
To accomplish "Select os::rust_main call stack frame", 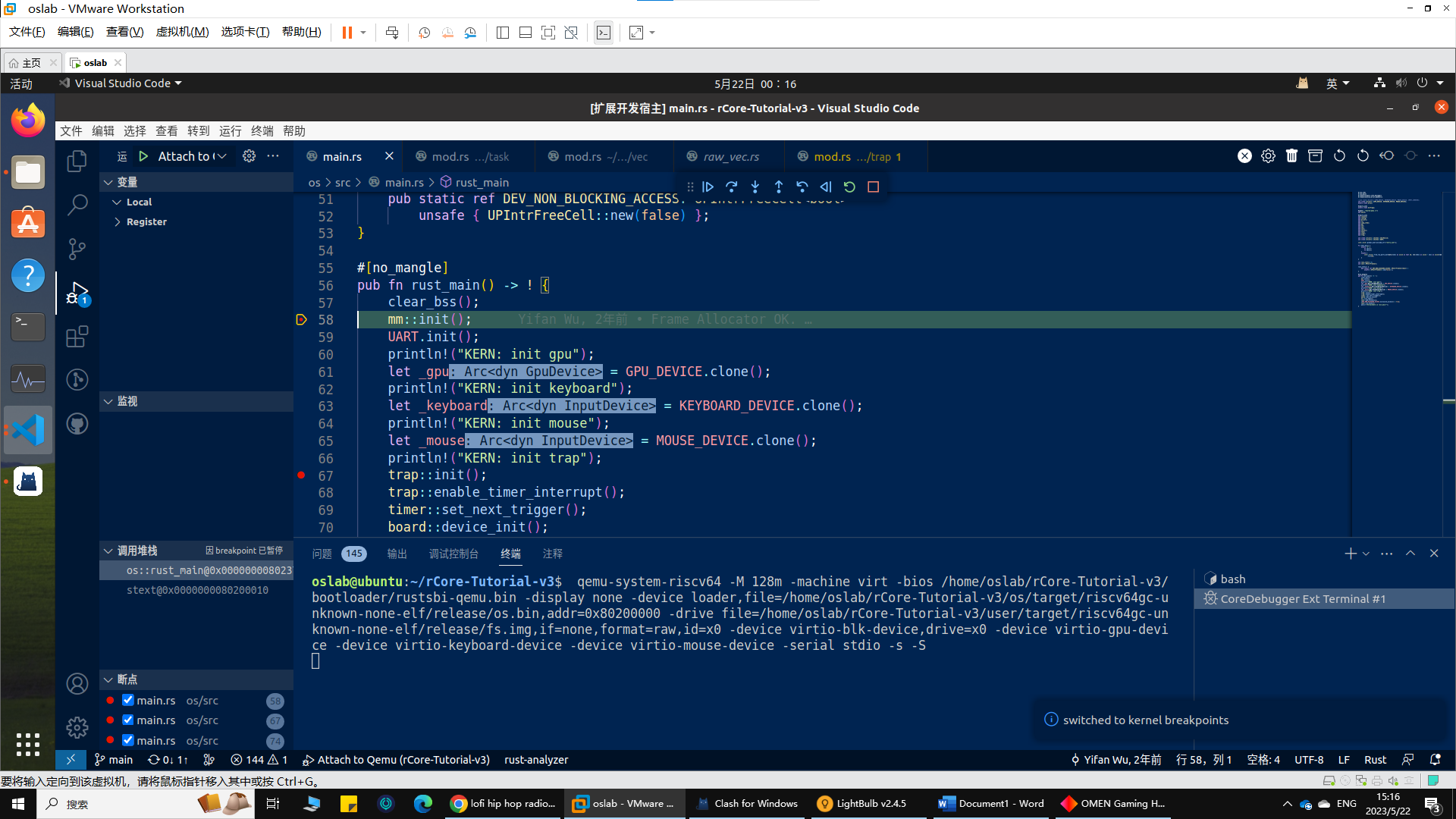I will coord(196,570).
